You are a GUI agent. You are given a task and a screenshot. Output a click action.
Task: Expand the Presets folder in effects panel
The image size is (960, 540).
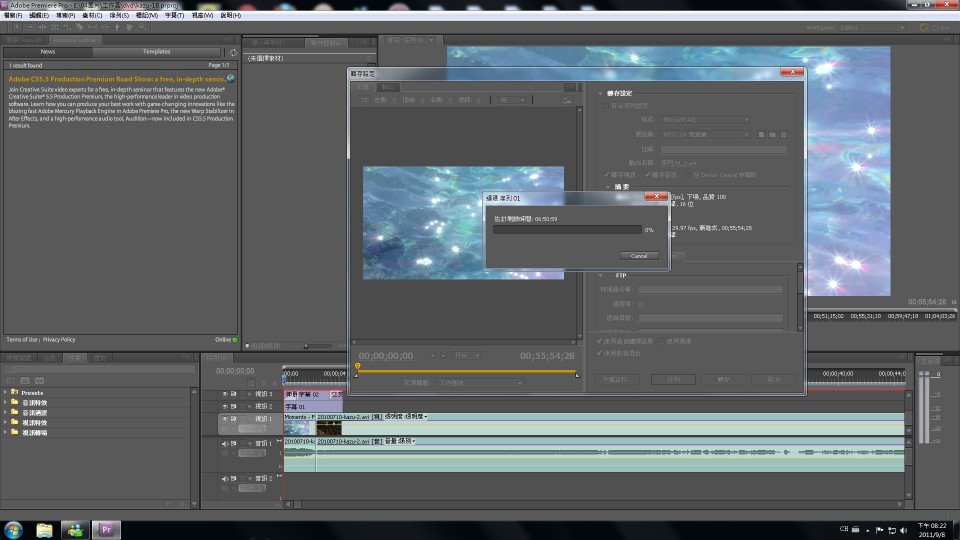6,393
